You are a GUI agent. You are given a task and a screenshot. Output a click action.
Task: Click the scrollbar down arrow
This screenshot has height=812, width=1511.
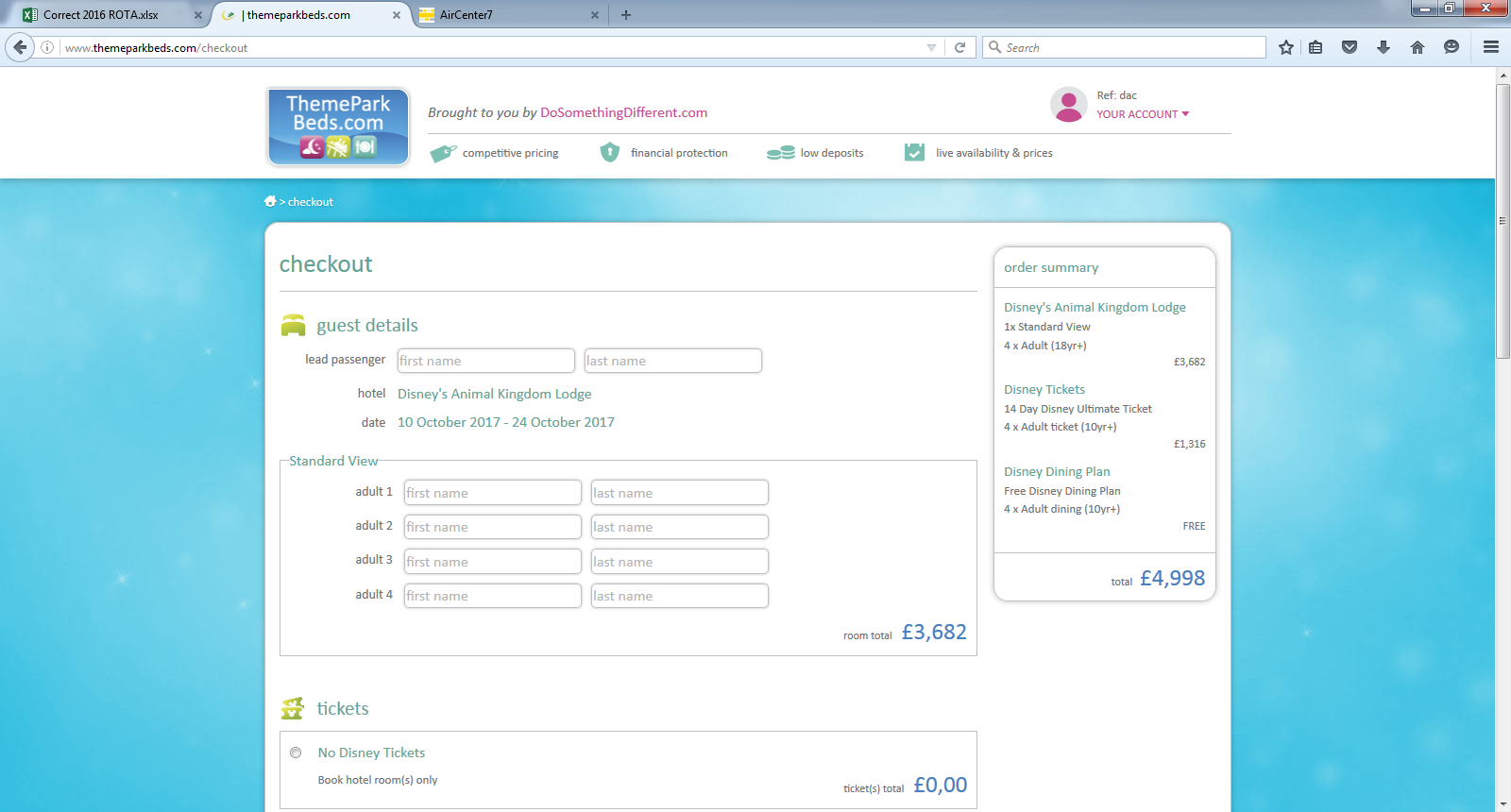pos(1503,804)
